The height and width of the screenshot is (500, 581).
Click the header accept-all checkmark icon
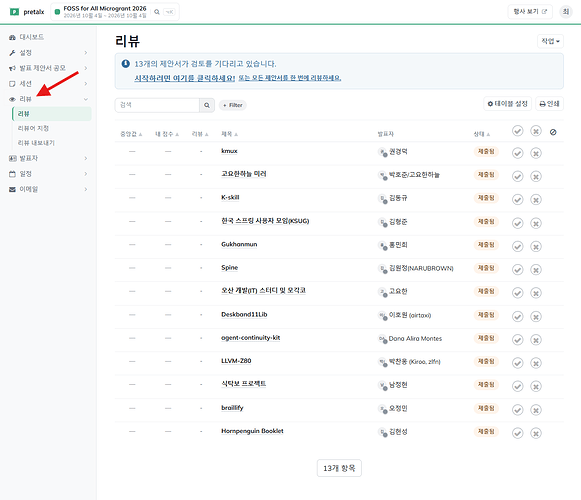[x=517, y=130]
